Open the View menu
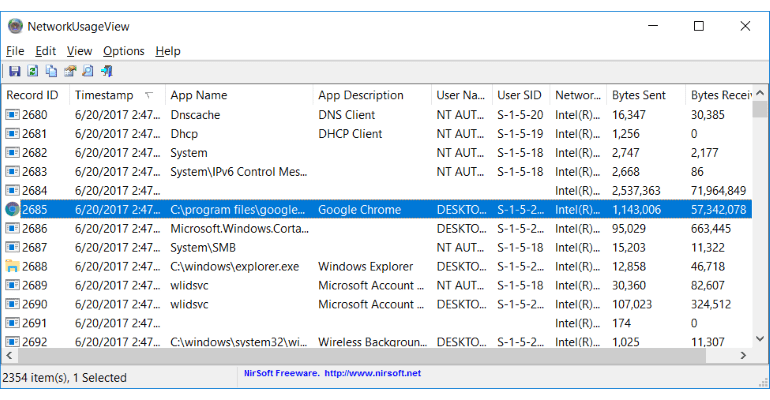This screenshot has height=400, width=770. click(79, 51)
